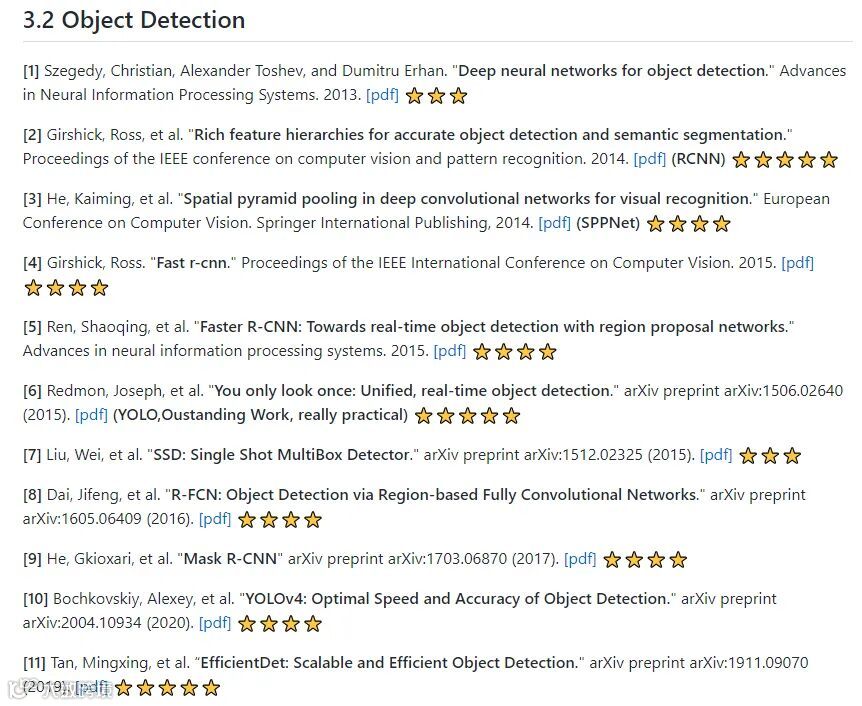Click the first star of Mask R-CNN rating

point(612,560)
